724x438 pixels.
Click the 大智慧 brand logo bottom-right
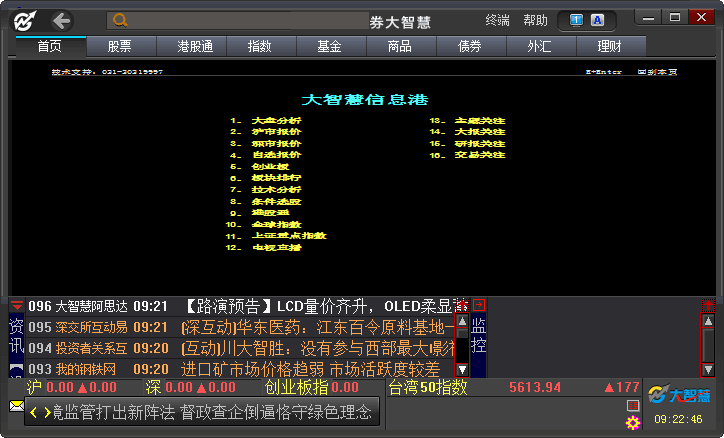[x=680, y=395]
